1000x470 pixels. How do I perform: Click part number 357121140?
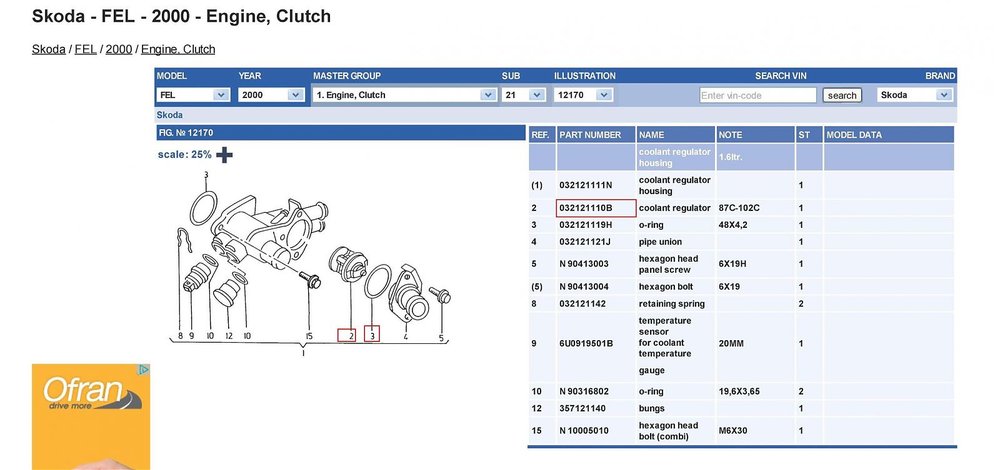pos(582,408)
